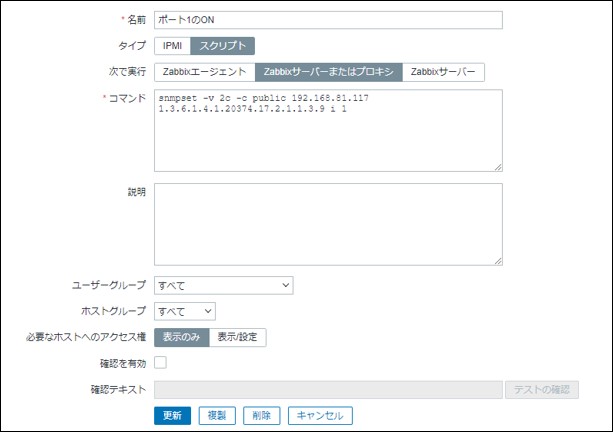Grab the command textarea resize handle
Image resolution: width=613 pixels, height=432 pixels.
pyautogui.click(x=498, y=167)
